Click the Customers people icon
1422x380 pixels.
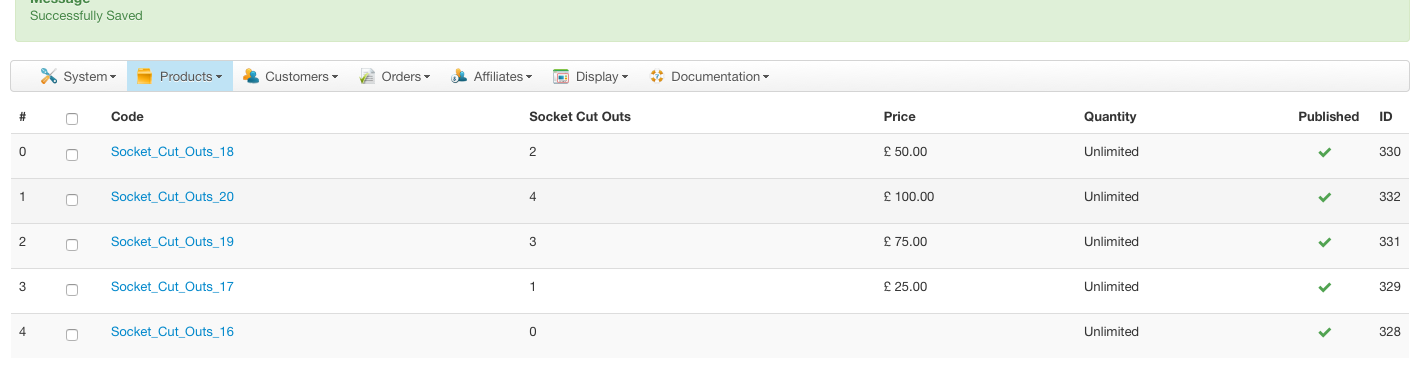[250, 76]
